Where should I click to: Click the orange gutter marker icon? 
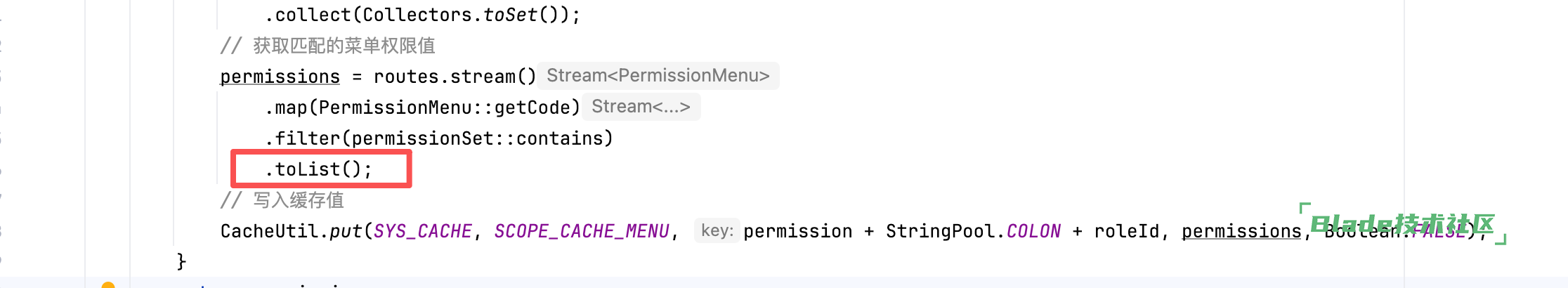coord(108,284)
